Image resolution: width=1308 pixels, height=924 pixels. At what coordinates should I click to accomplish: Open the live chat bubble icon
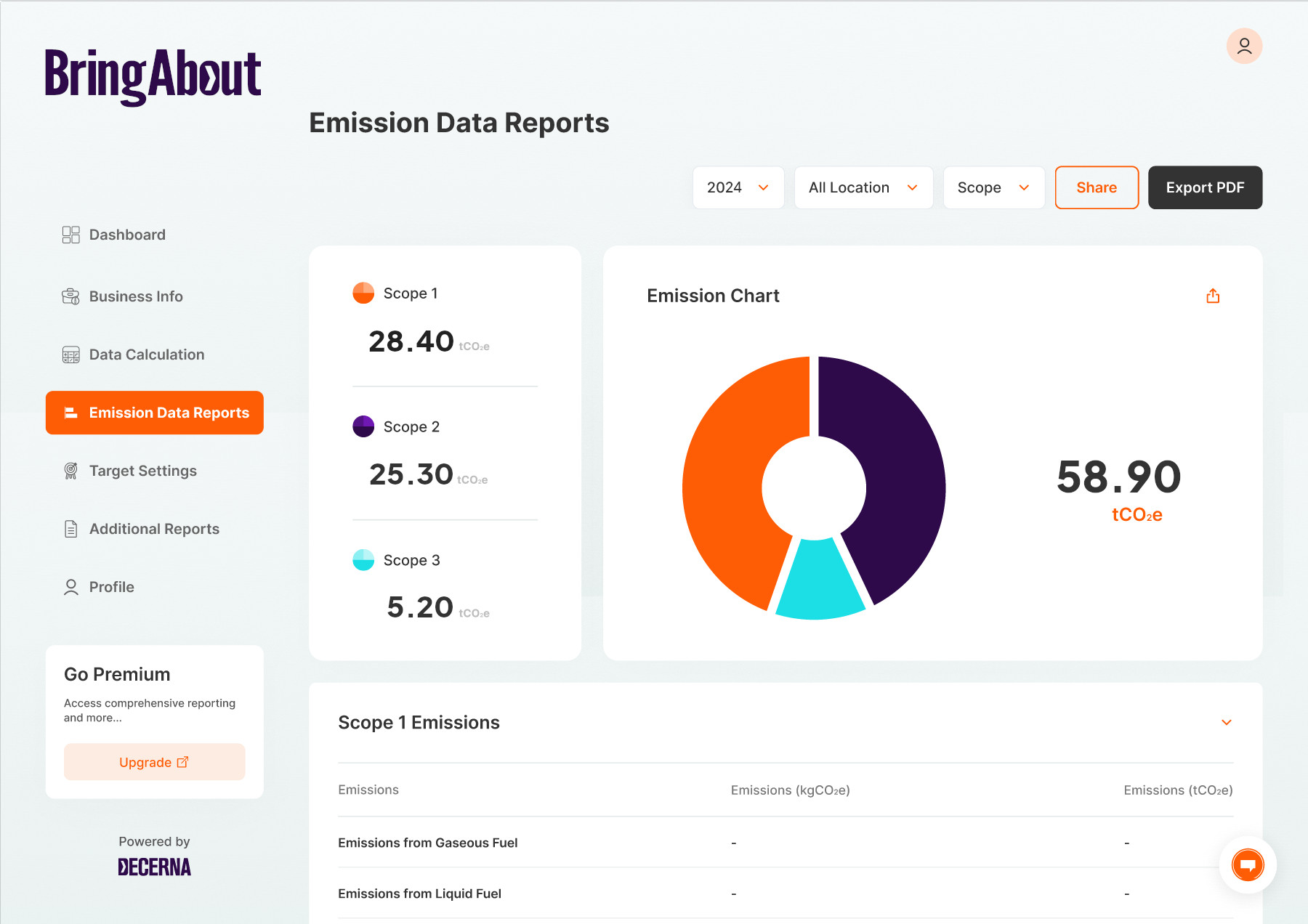click(x=1248, y=864)
